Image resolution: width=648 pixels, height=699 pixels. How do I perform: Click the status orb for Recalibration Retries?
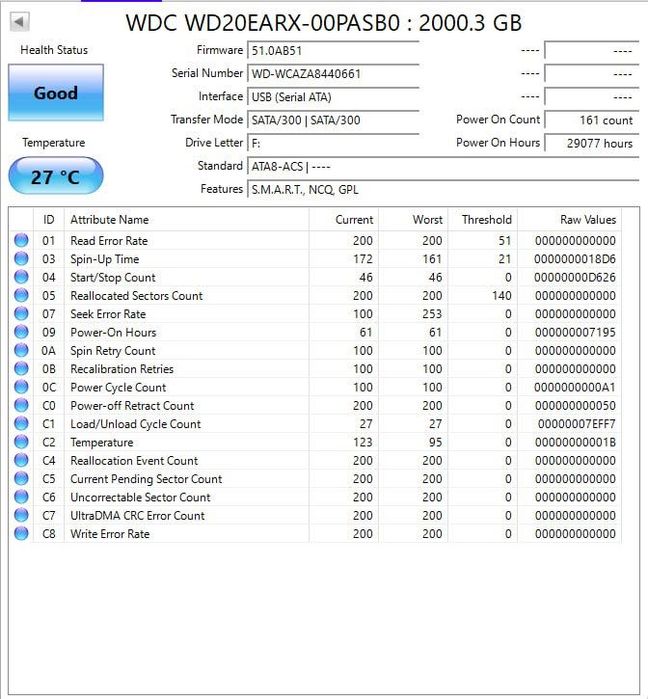[21, 368]
